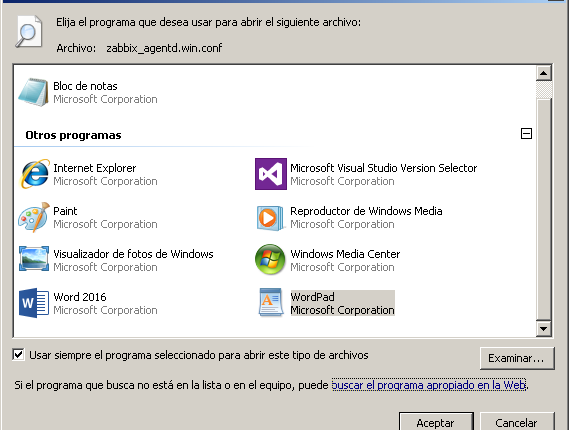The height and width of the screenshot is (430, 569).
Task: Select Visualizador de fotos de Windows icon
Action: [x=34, y=258]
